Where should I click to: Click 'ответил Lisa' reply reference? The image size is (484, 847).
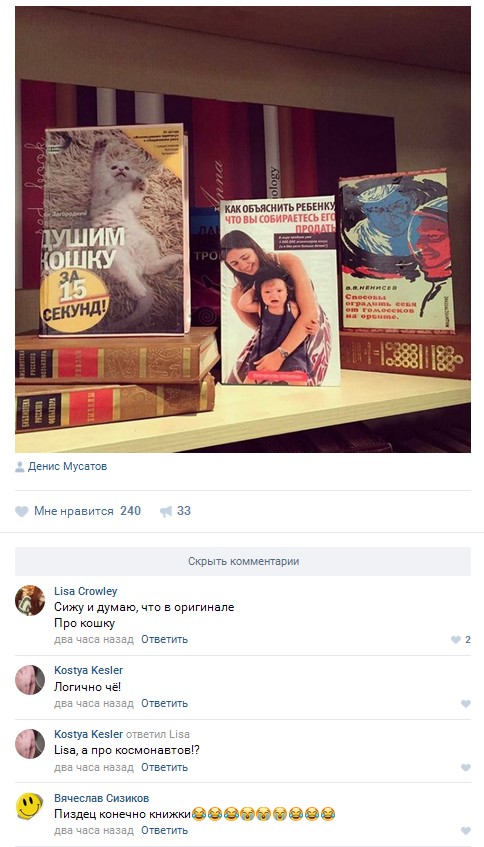(x=158, y=734)
